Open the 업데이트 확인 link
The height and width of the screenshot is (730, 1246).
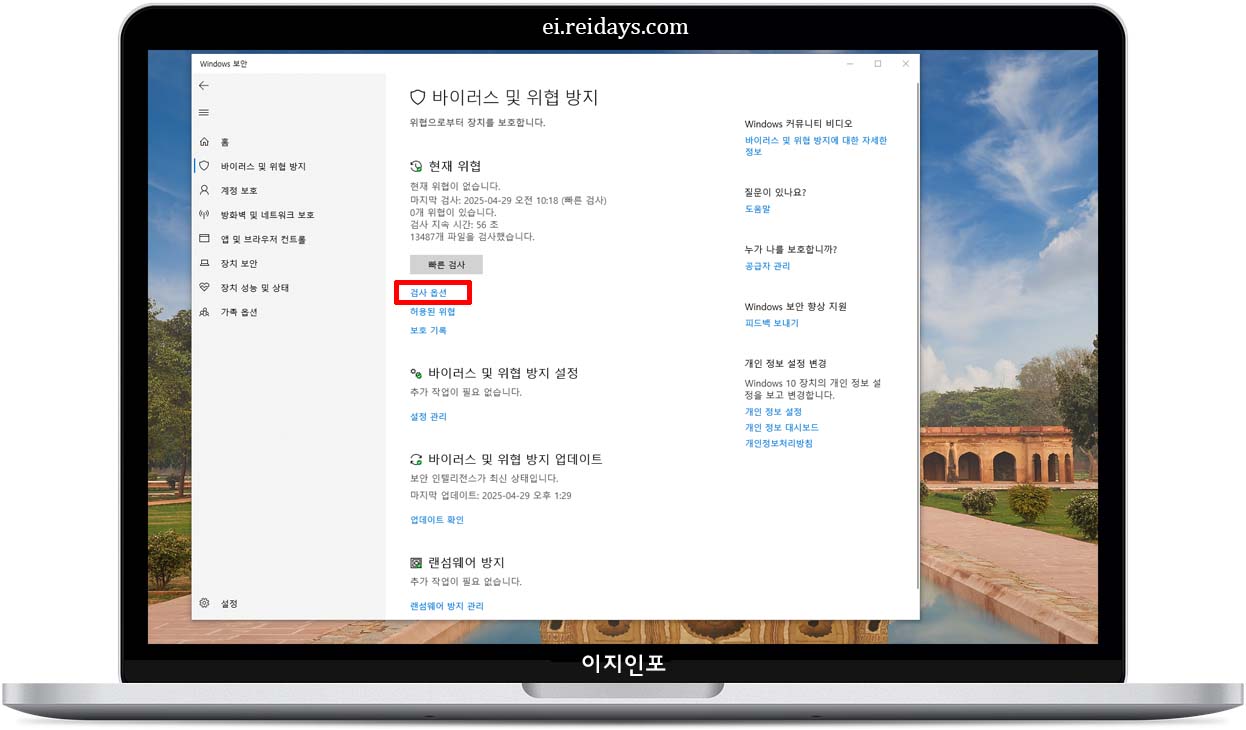pyautogui.click(x=437, y=520)
